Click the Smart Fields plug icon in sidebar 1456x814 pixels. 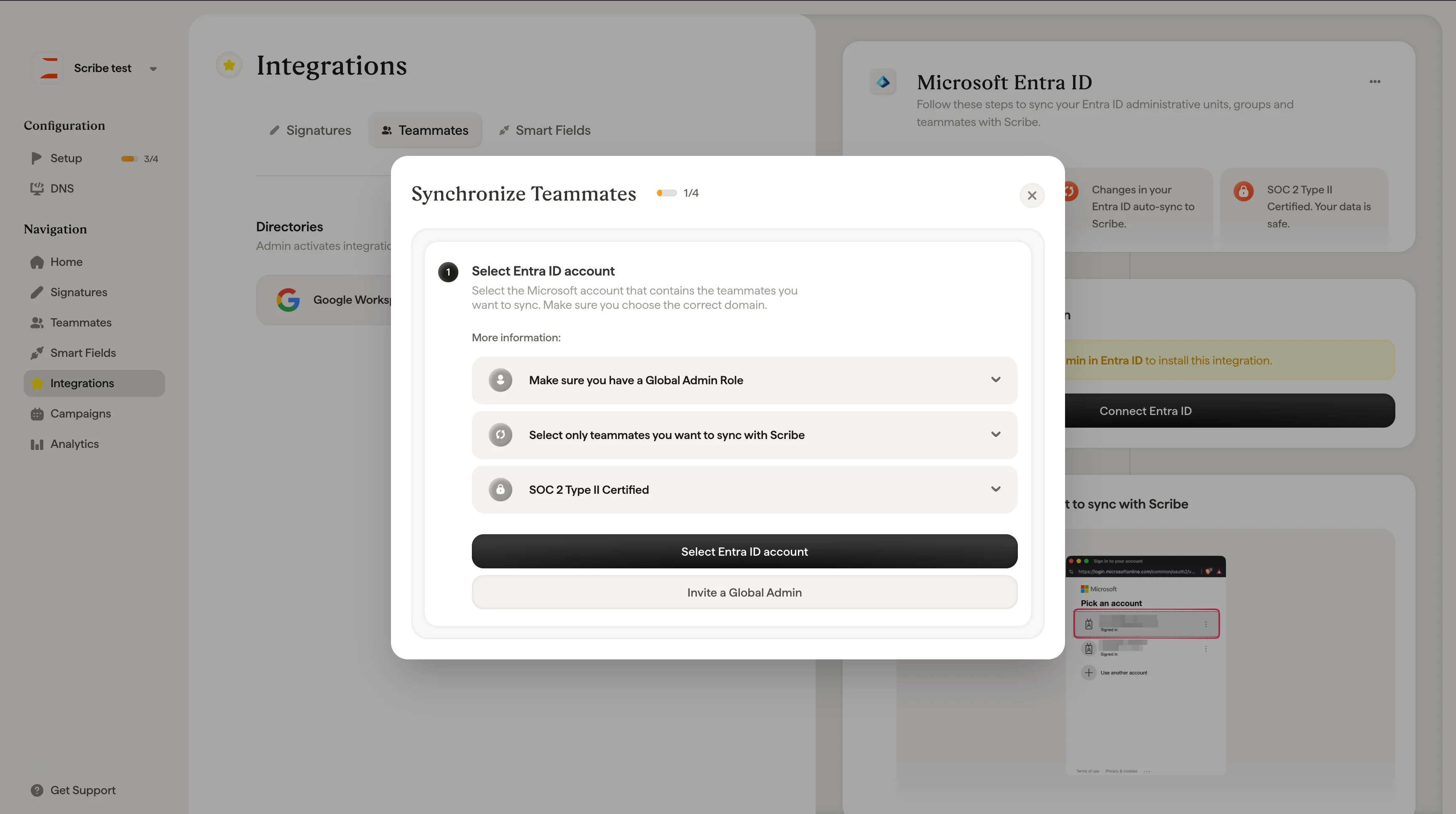click(x=37, y=353)
